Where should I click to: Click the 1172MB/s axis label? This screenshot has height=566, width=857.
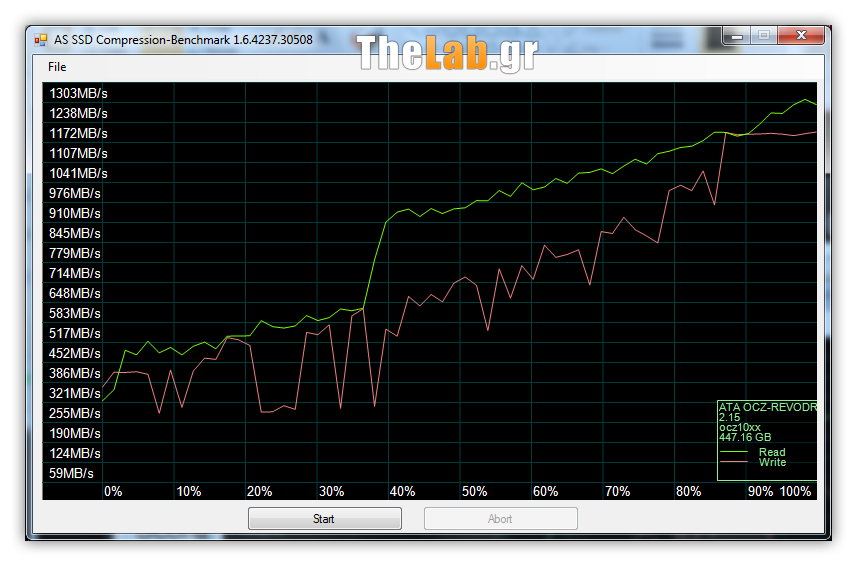tap(78, 133)
